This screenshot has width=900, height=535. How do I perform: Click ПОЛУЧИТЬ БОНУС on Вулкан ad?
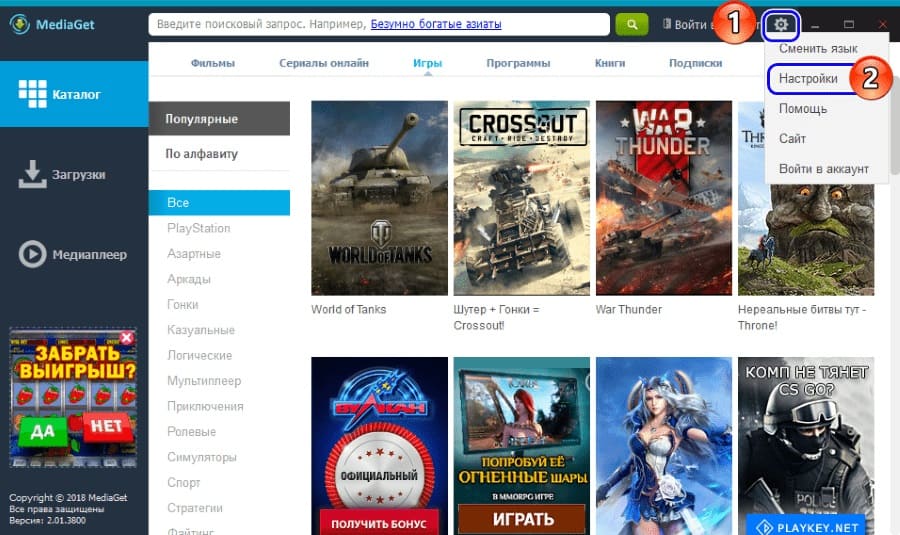(x=379, y=523)
